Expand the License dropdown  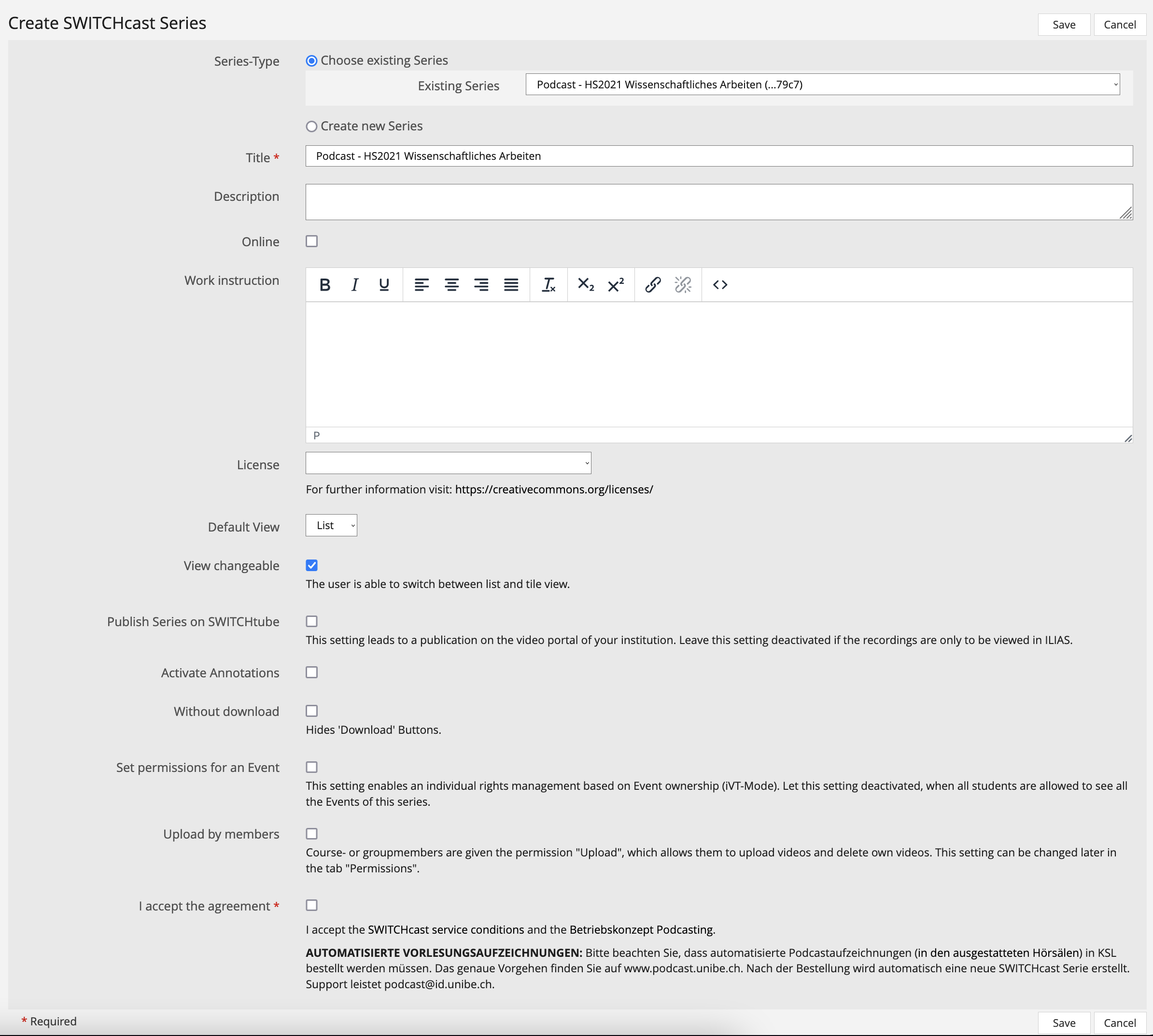point(448,463)
